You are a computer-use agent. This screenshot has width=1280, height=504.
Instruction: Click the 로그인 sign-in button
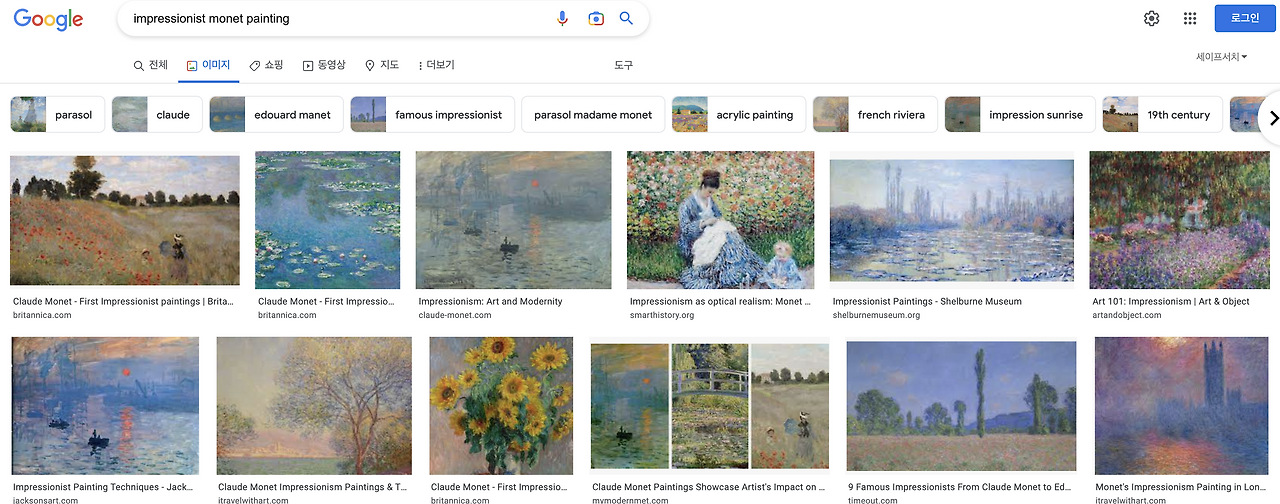click(1245, 18)
